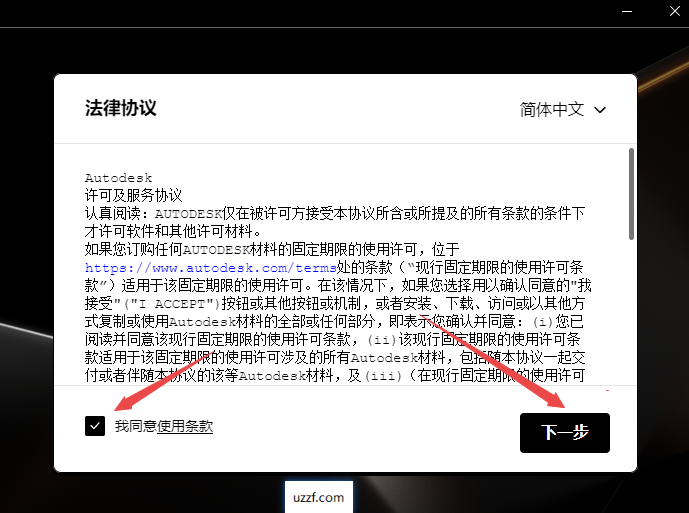Click the 我同意 label text

point(135,427)
